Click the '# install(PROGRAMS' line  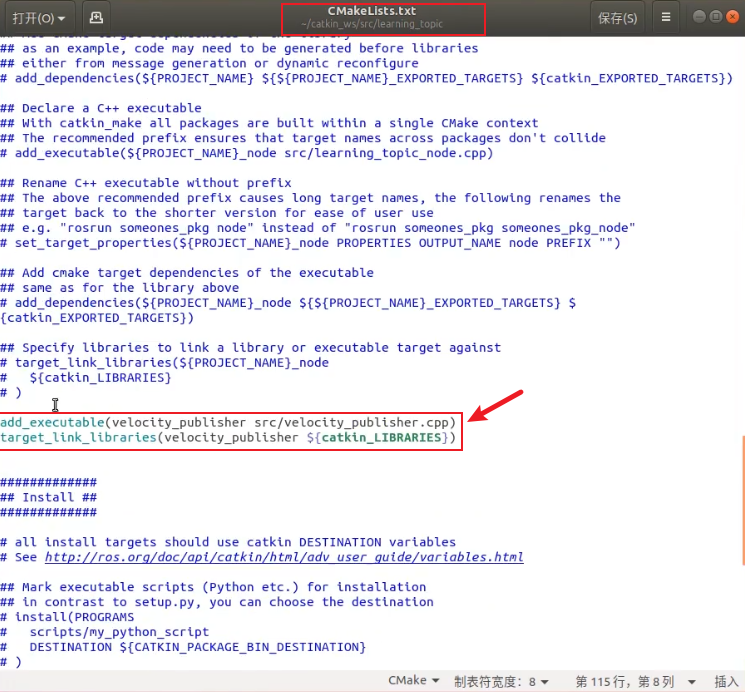(x=67, y=617)
